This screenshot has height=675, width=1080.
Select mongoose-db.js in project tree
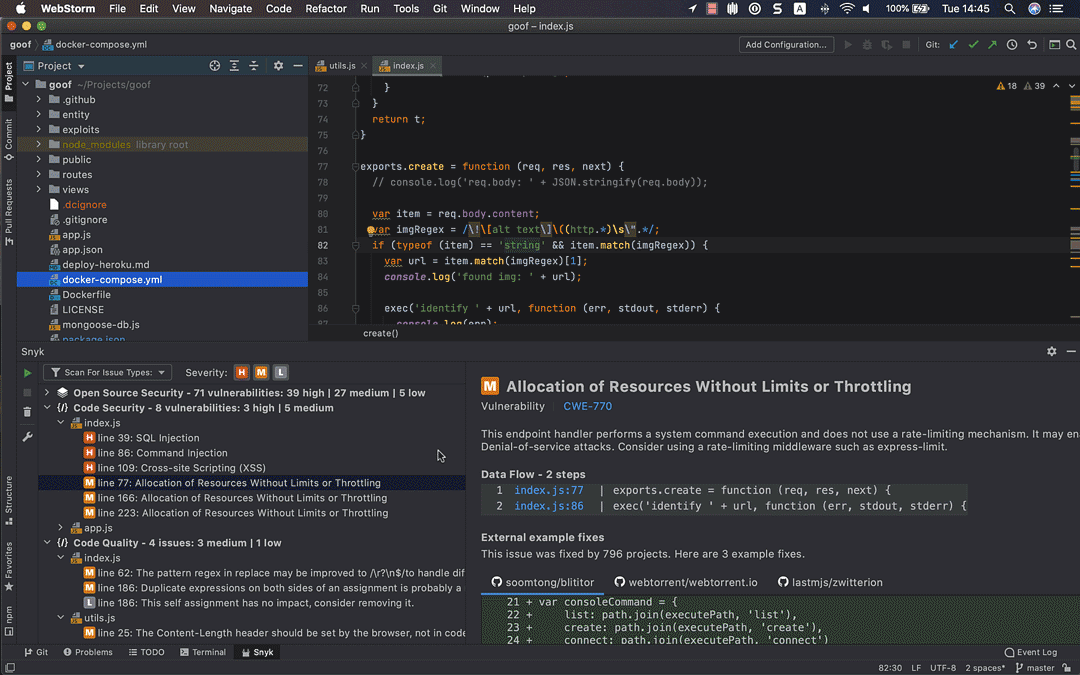[x=101, y=325]
